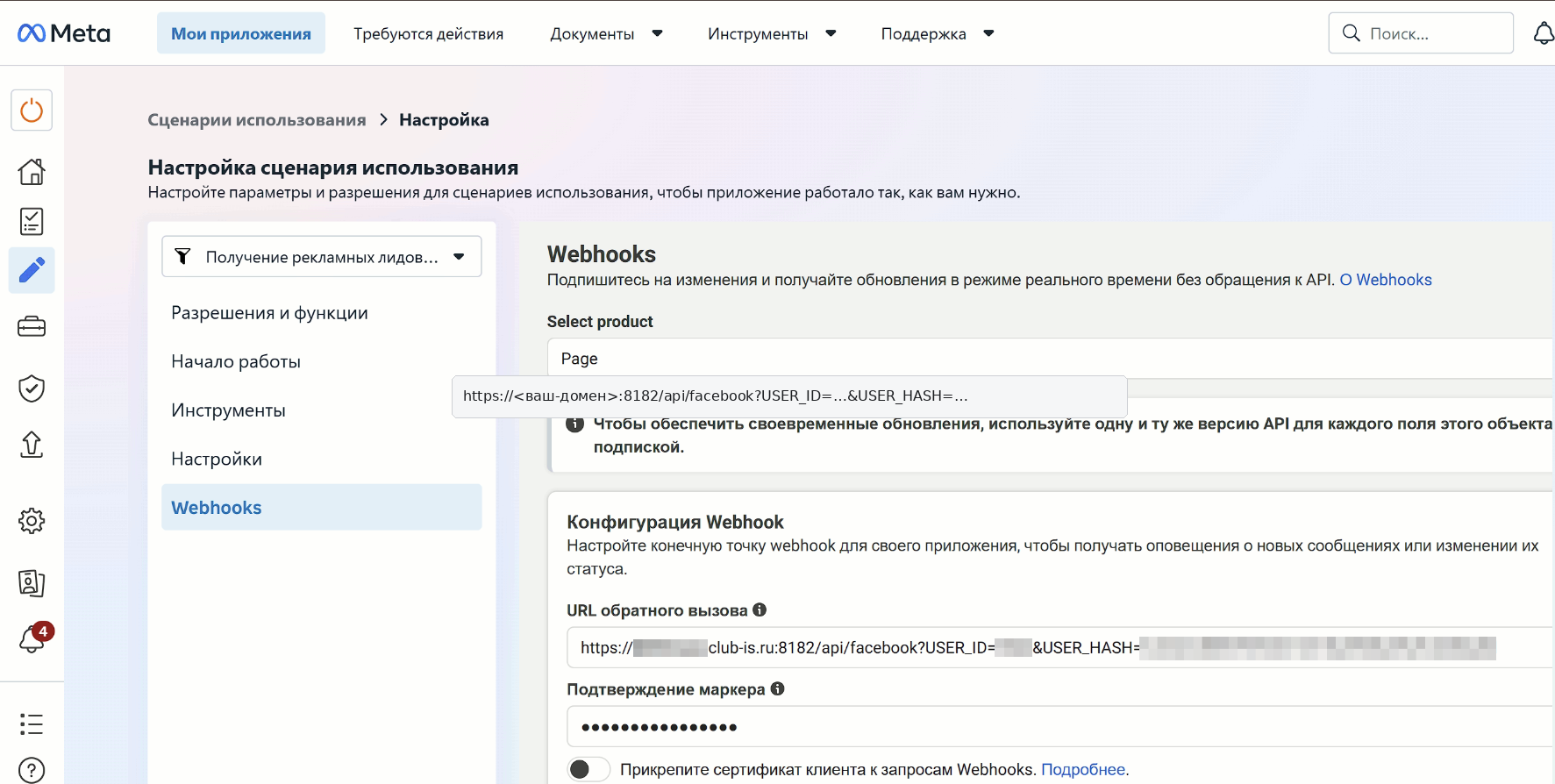
Task: Select Разрешения и функции in side menu
Action: coord(269,313)
